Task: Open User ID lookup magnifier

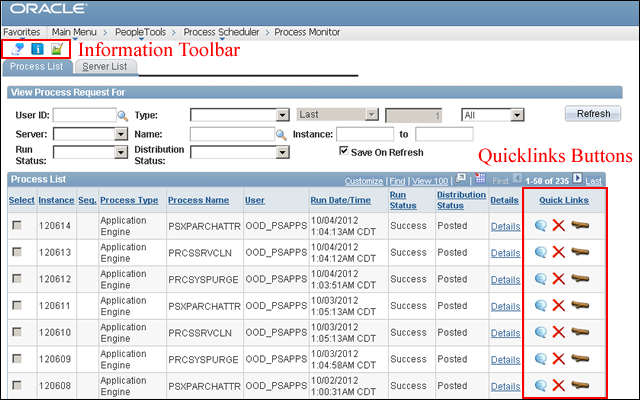Action: tap(123, 116)
